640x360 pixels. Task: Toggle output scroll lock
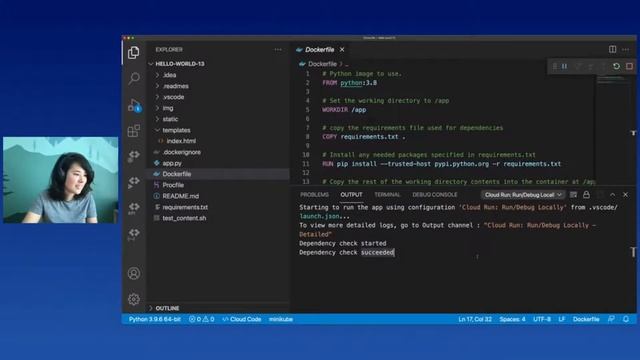(586, 195)
